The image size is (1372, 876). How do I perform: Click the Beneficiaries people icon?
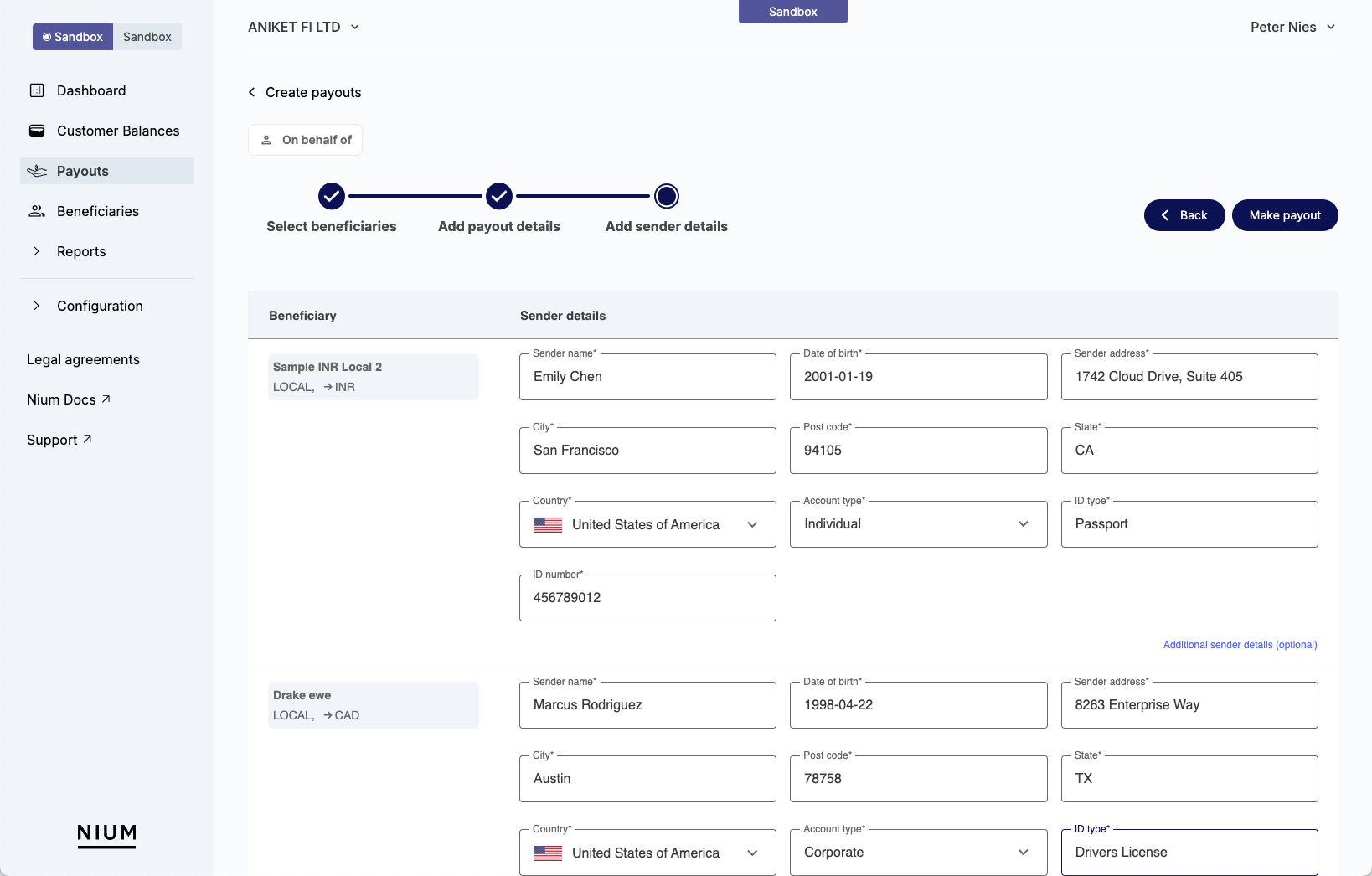[37, 211]
